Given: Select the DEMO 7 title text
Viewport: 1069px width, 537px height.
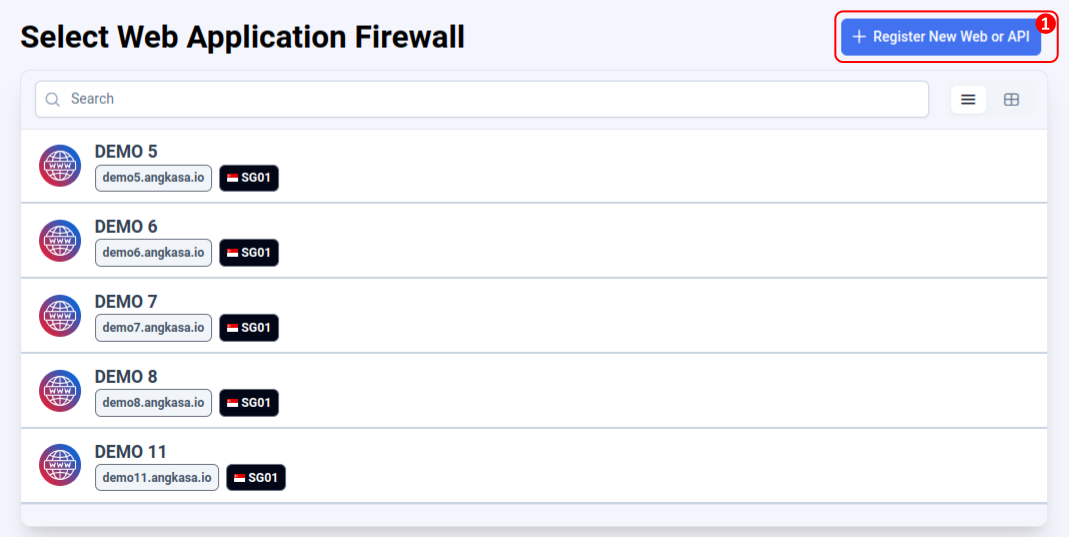Looking at the screenshot, I should [126, 301].
